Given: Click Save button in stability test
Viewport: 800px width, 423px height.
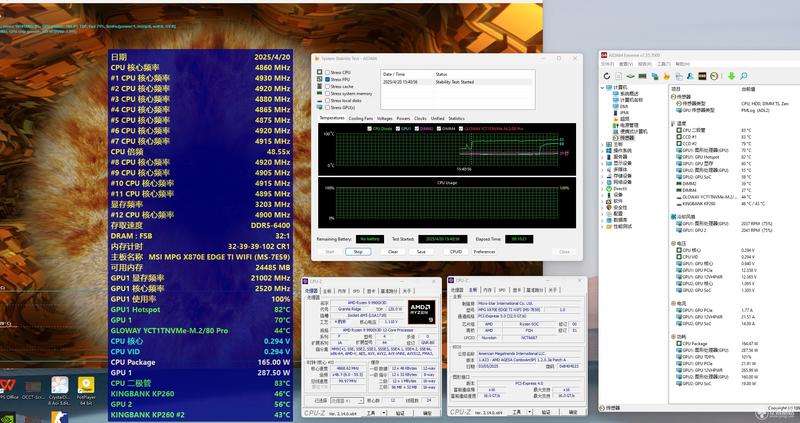Looking at the screenshot, I should click(x=421, y=252).
